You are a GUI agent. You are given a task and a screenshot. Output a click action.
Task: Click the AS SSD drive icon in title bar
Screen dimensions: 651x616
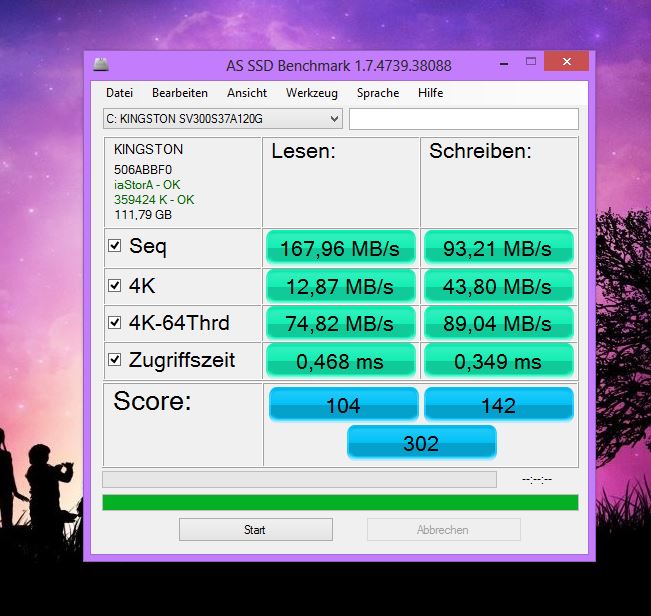tap(101, 64)
